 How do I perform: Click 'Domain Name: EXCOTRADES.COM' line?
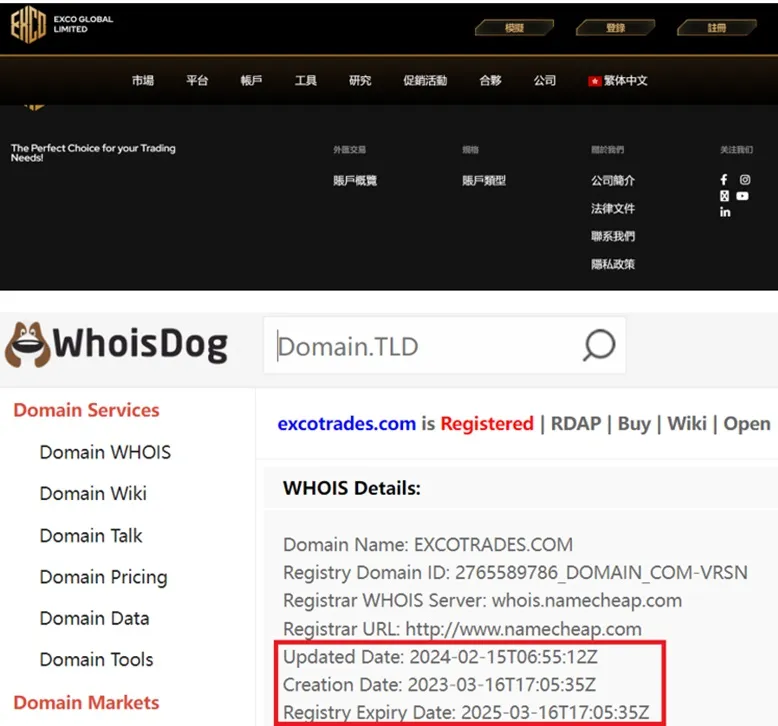tap(428, 544)
